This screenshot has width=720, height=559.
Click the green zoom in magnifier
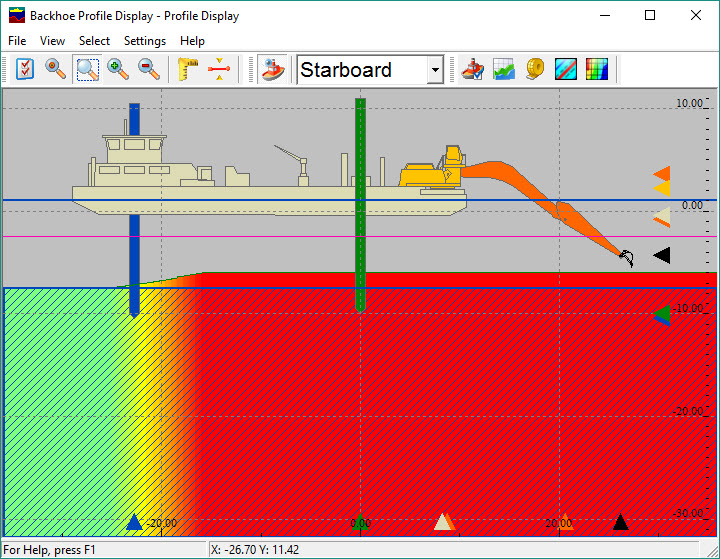[118, 69]
